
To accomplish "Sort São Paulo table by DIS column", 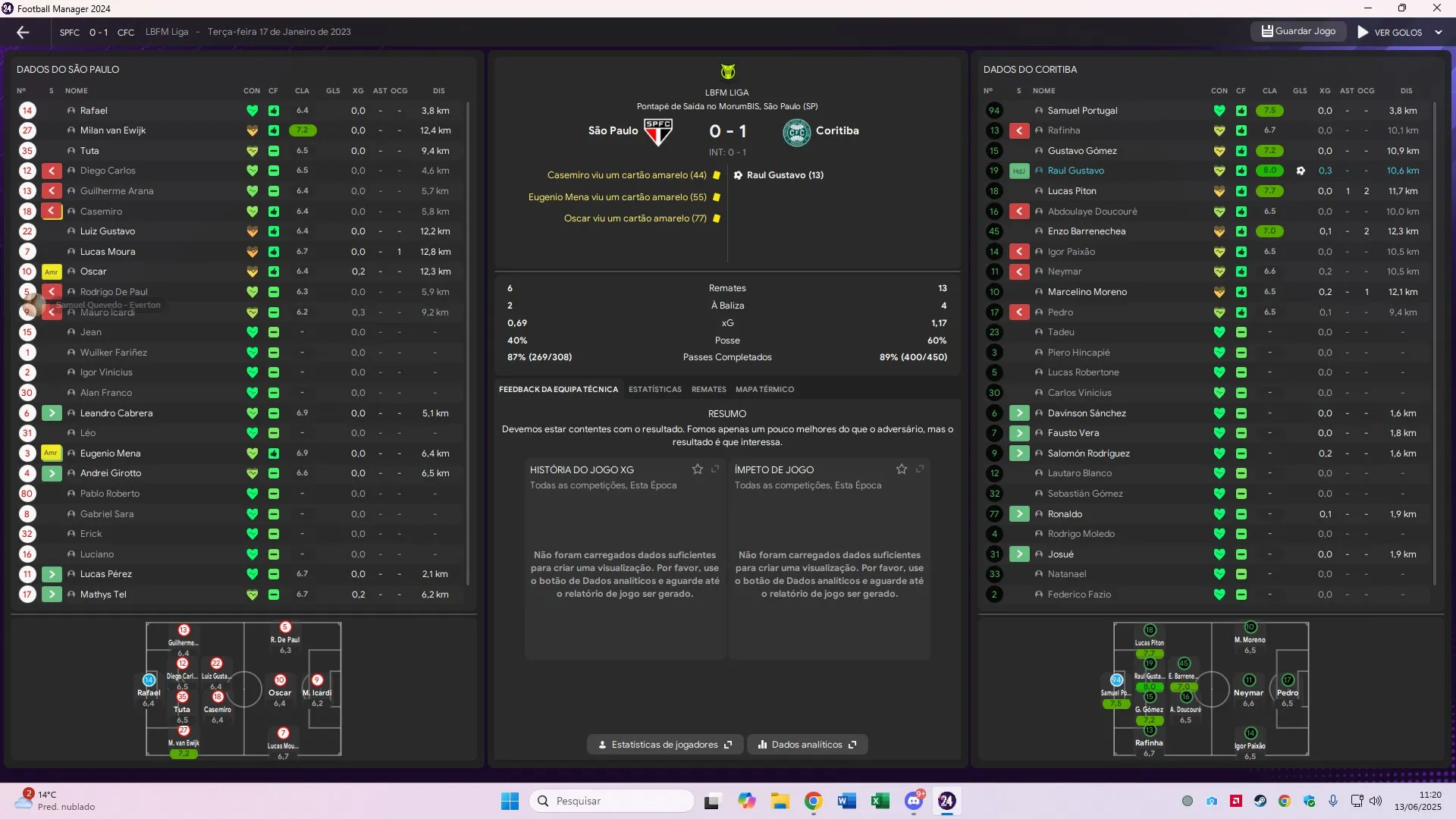I will [x=439, y=91].
